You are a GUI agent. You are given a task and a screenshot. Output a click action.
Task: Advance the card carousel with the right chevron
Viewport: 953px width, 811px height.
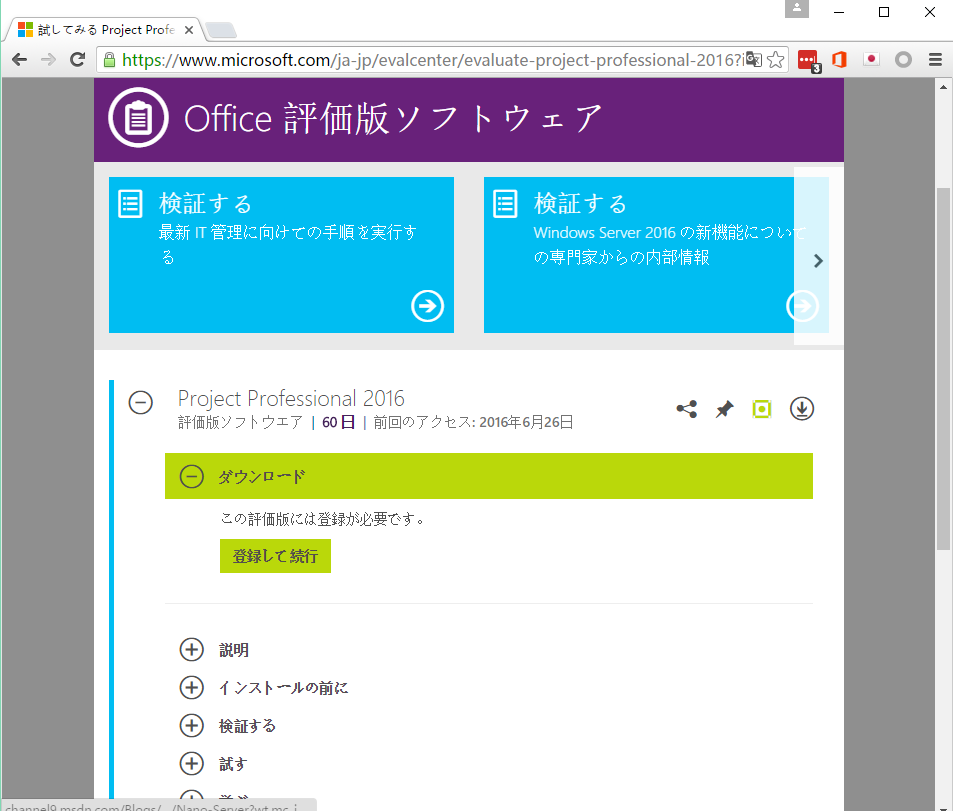click(818, 261)
